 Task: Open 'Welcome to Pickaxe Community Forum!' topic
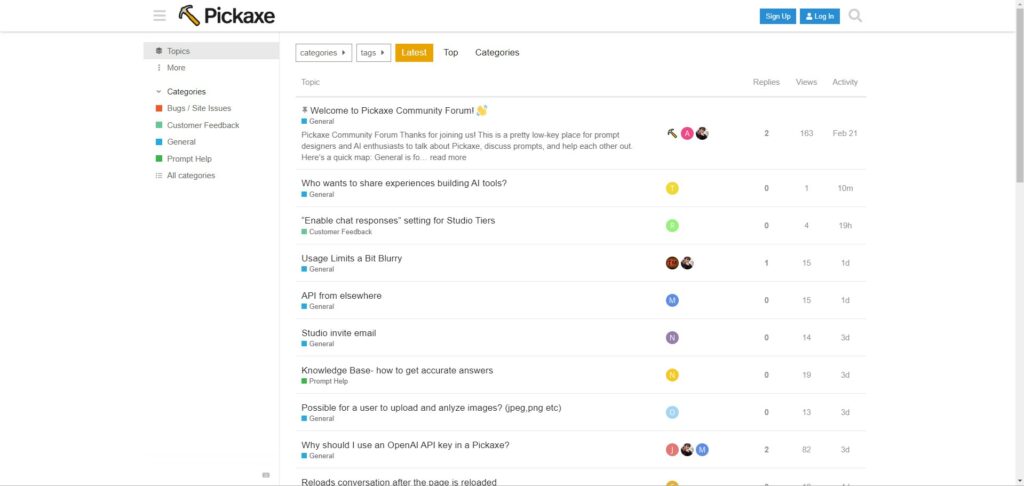click(392, 110)
